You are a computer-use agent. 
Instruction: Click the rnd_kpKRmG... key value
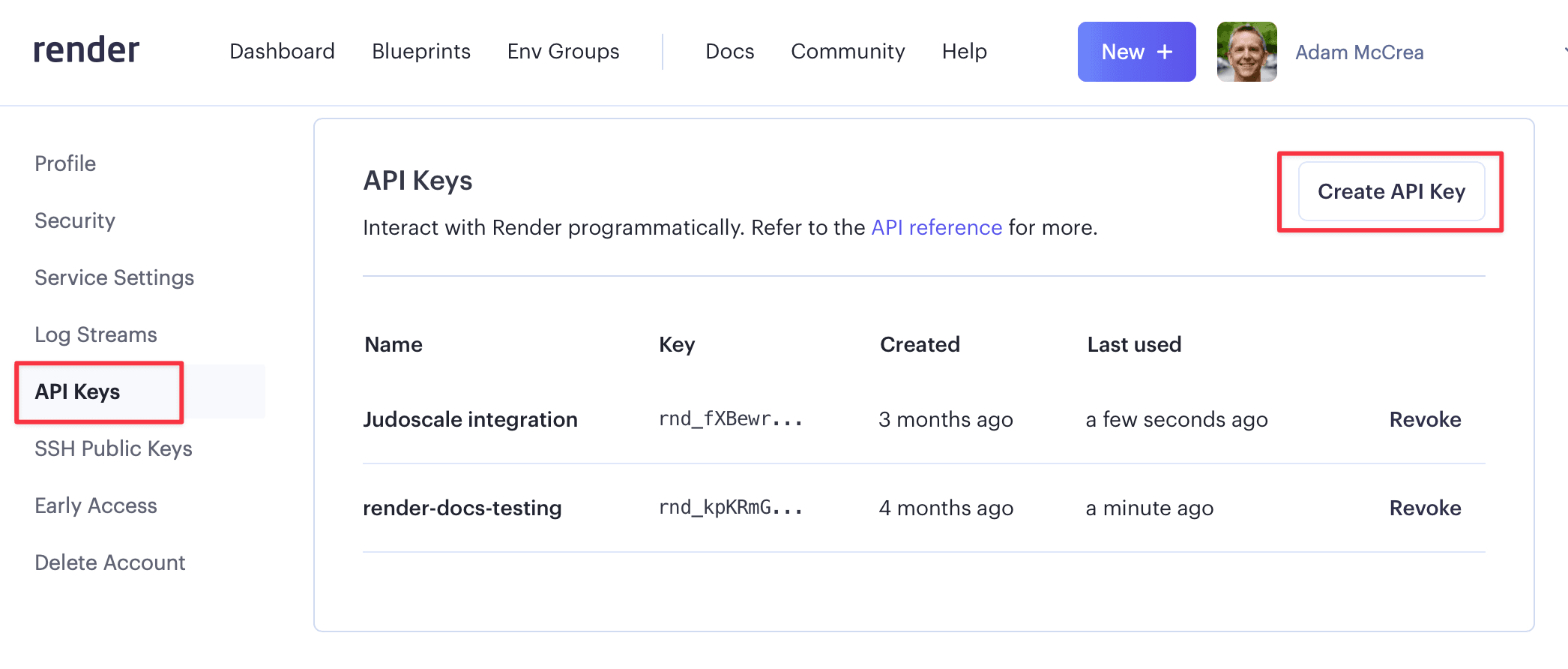tap(730, 508)
